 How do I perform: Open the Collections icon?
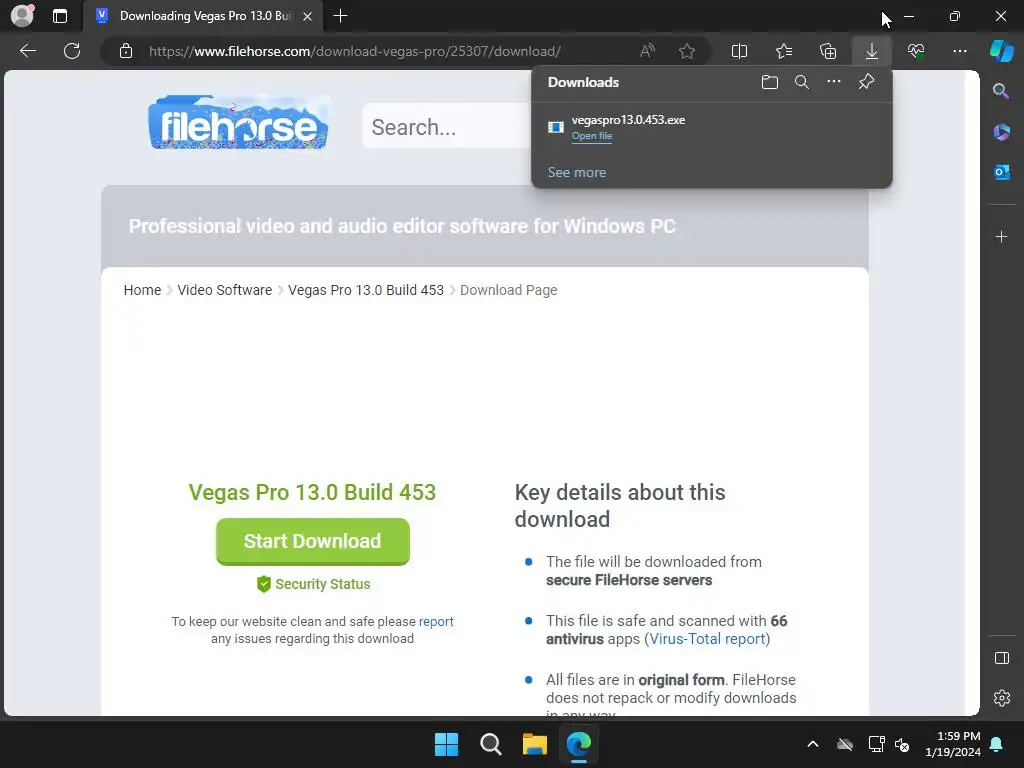(x=828, y=51)
